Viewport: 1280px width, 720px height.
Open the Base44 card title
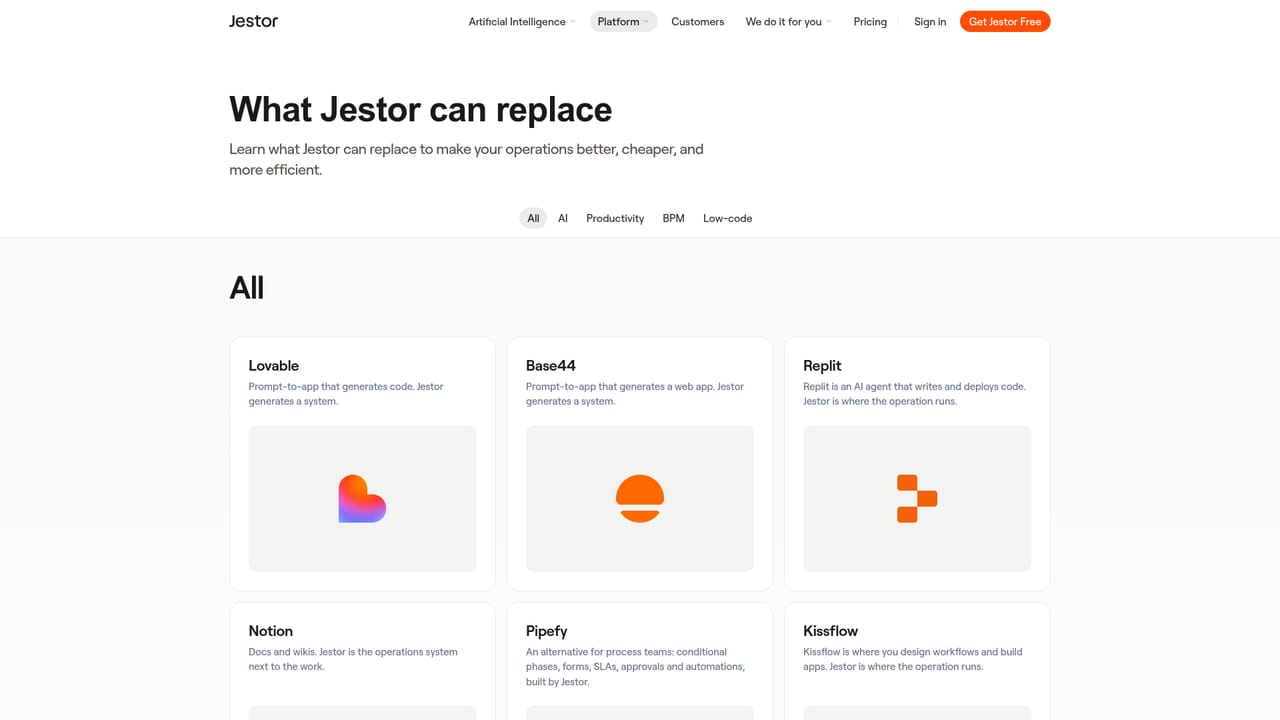[551, 366]
